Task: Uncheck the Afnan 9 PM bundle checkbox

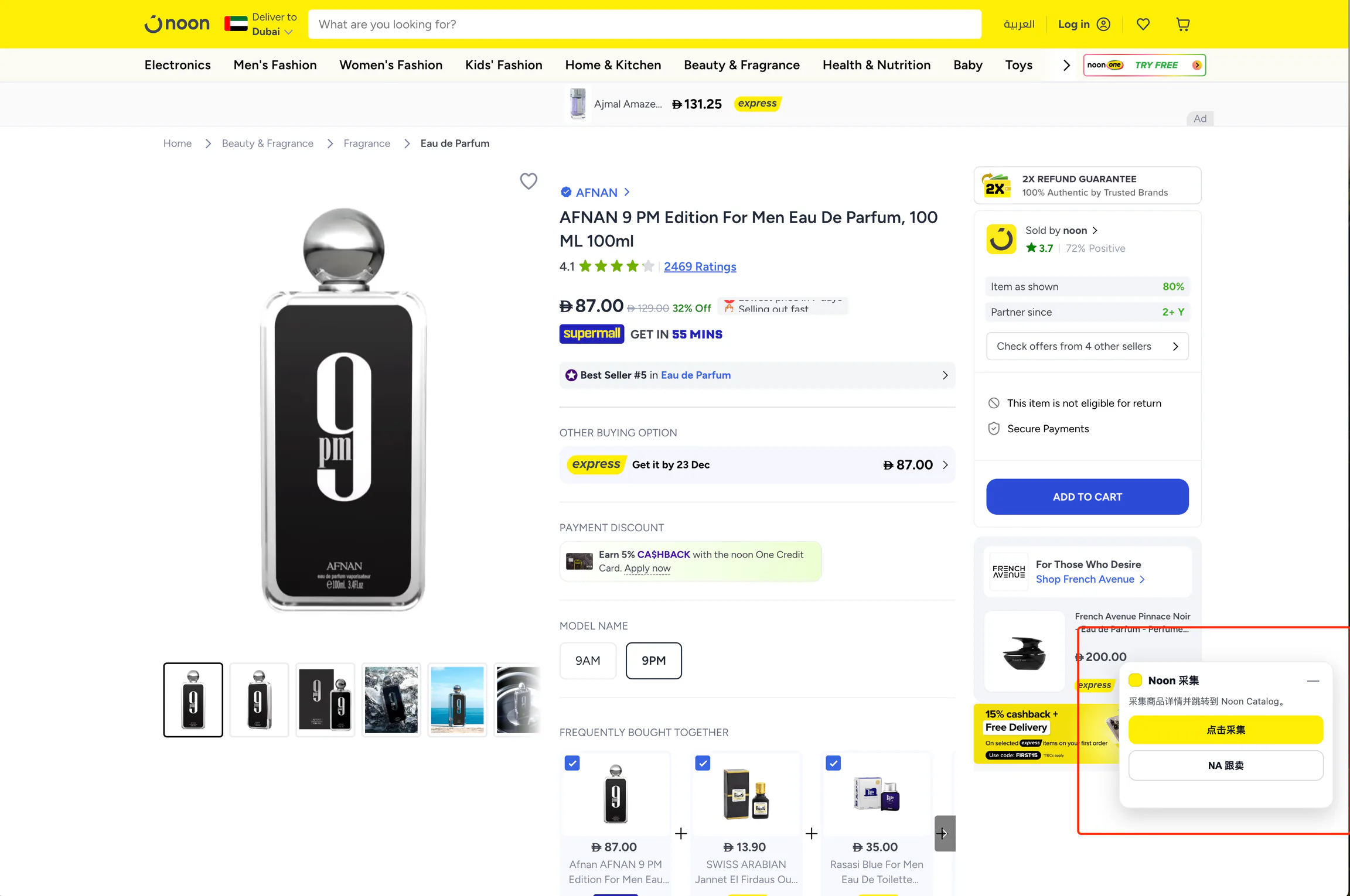Action: click(572, 762)
